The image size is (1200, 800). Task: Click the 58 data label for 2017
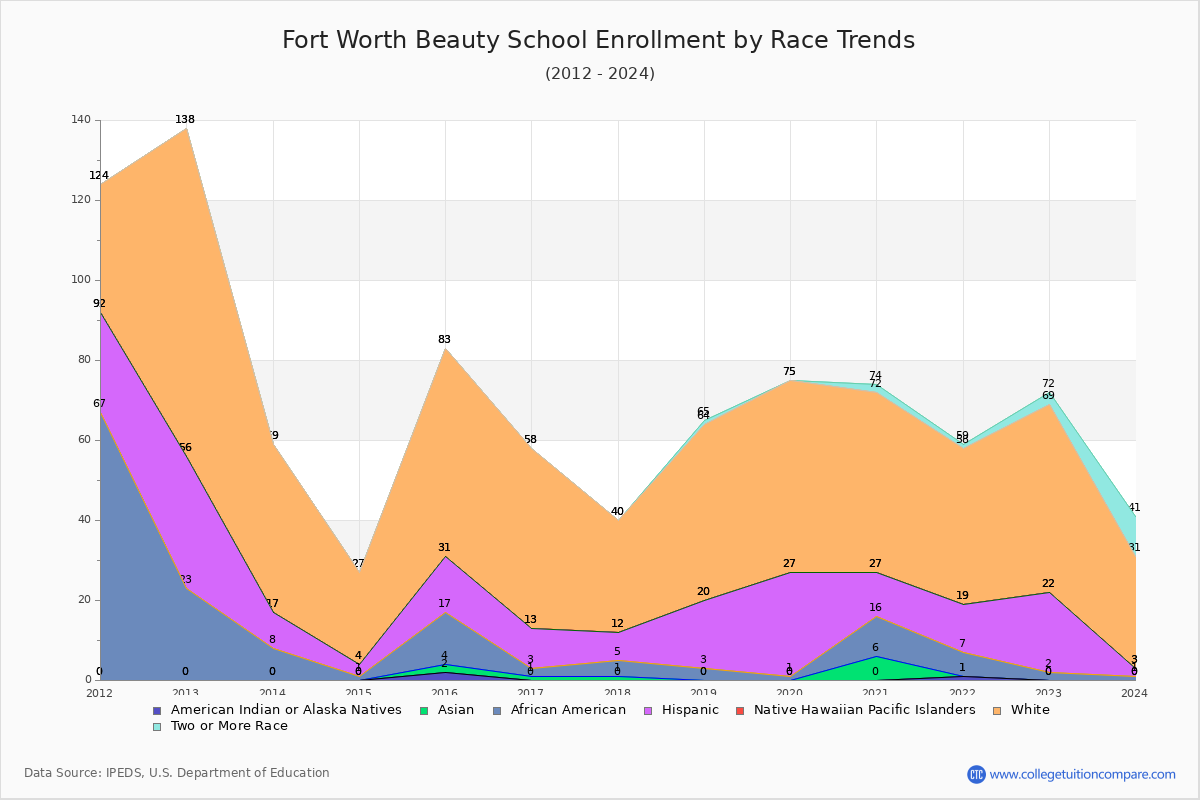[530, 440]
